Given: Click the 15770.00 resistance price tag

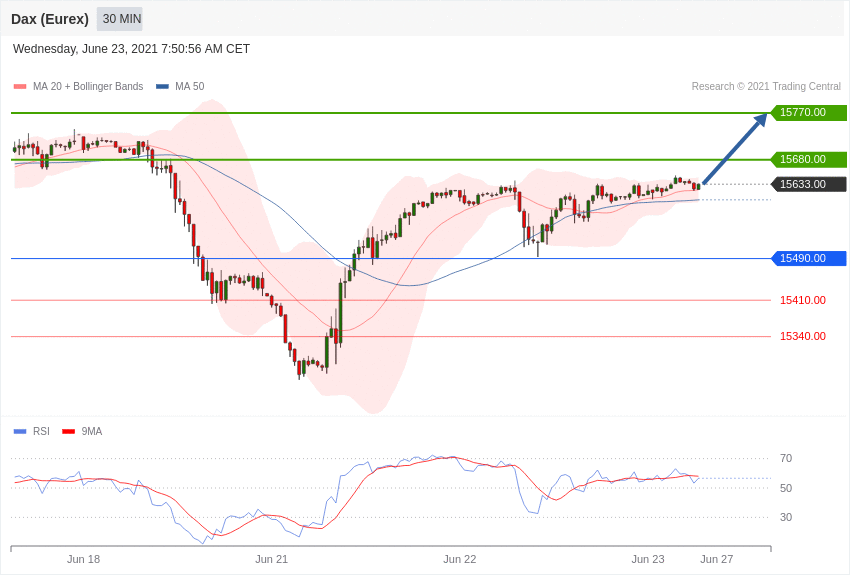Looking at the screenshot, I should [808, 113].
